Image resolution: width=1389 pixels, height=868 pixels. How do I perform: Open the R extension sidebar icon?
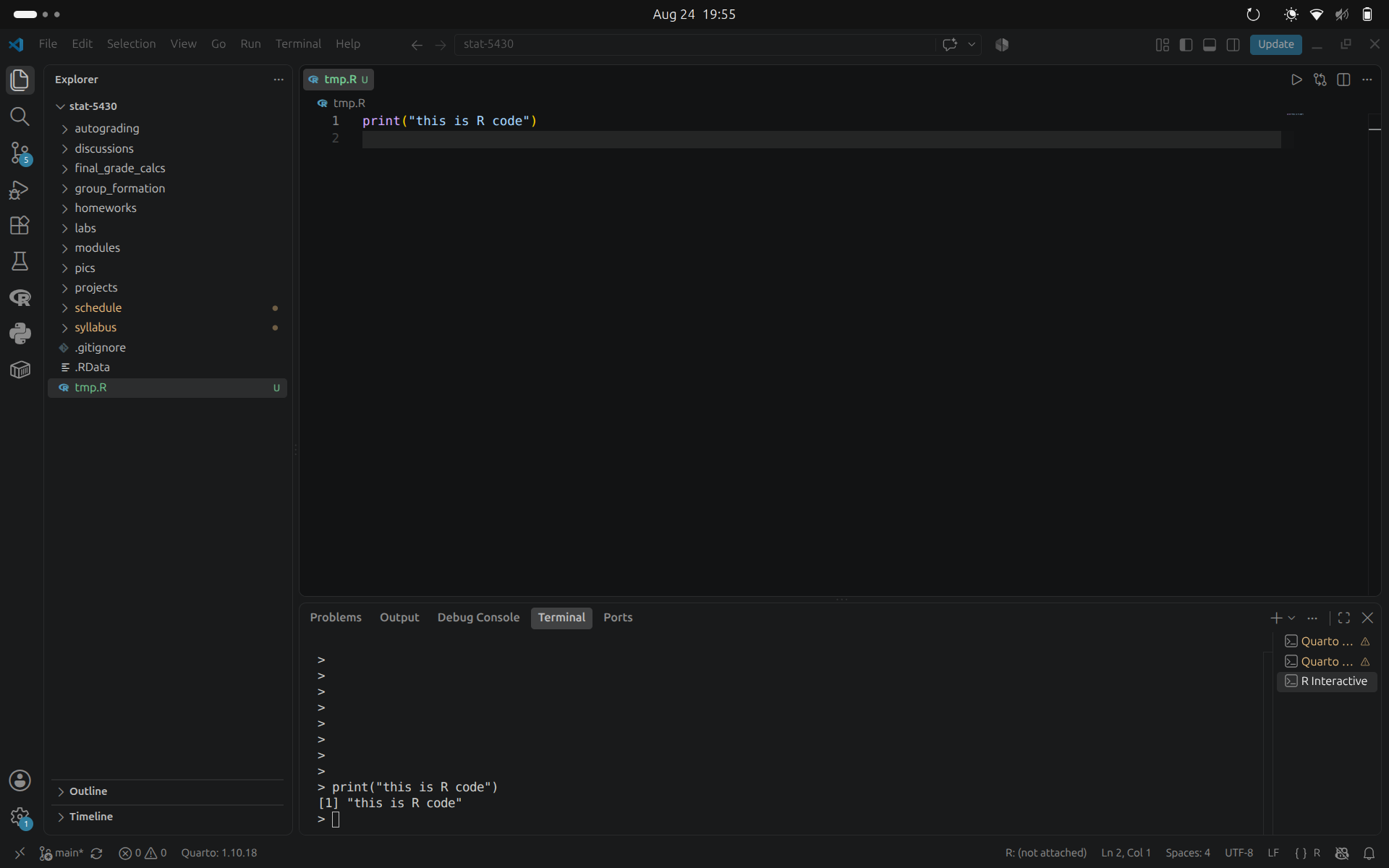click(x=20, y=297)
